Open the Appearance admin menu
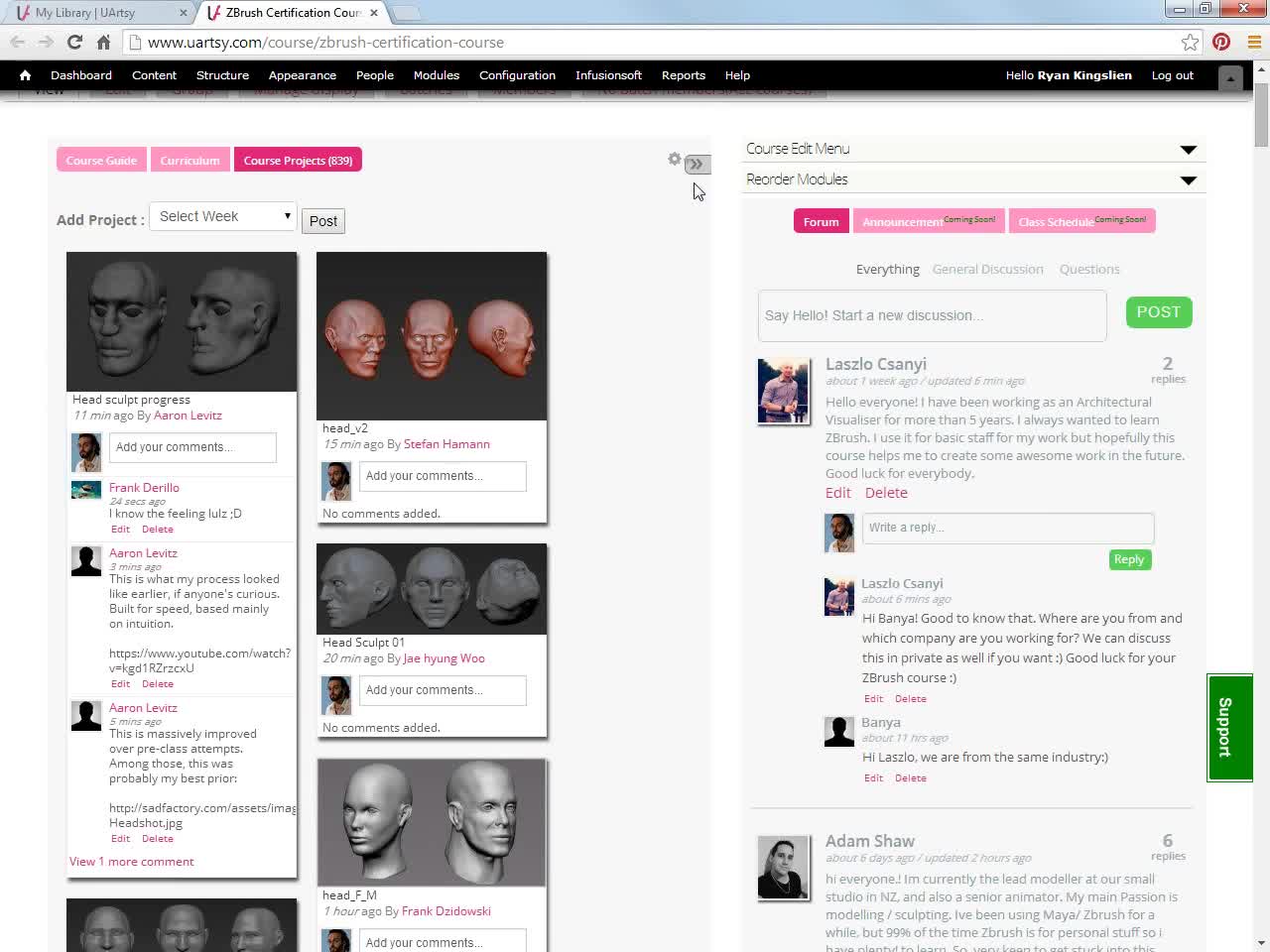 pos(303,75)
